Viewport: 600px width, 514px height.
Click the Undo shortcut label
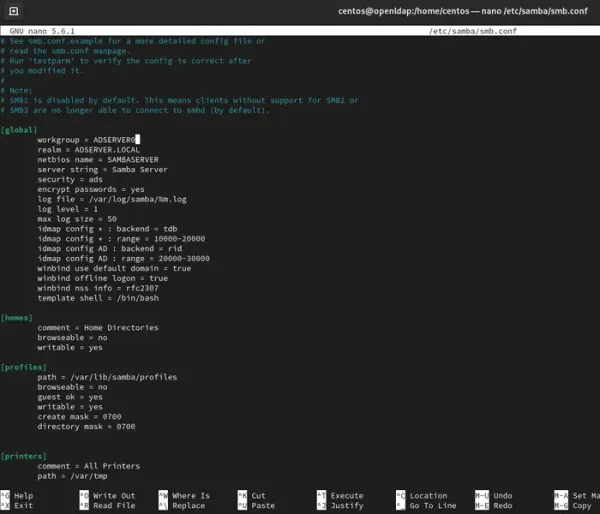[502, 495]
